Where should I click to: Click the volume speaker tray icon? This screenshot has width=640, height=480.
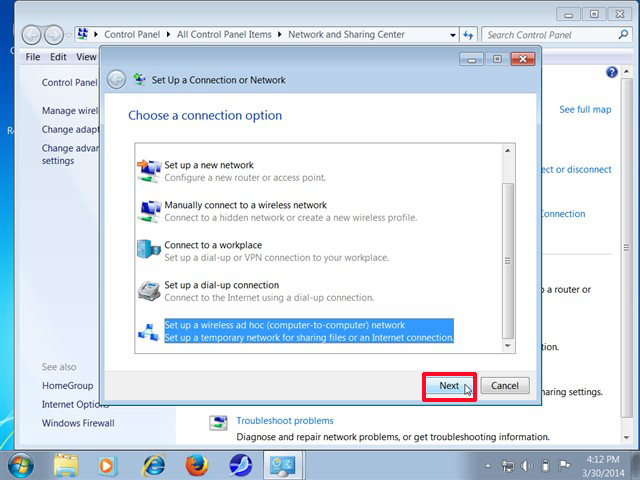pyautogui.click(x=527, y=466)
